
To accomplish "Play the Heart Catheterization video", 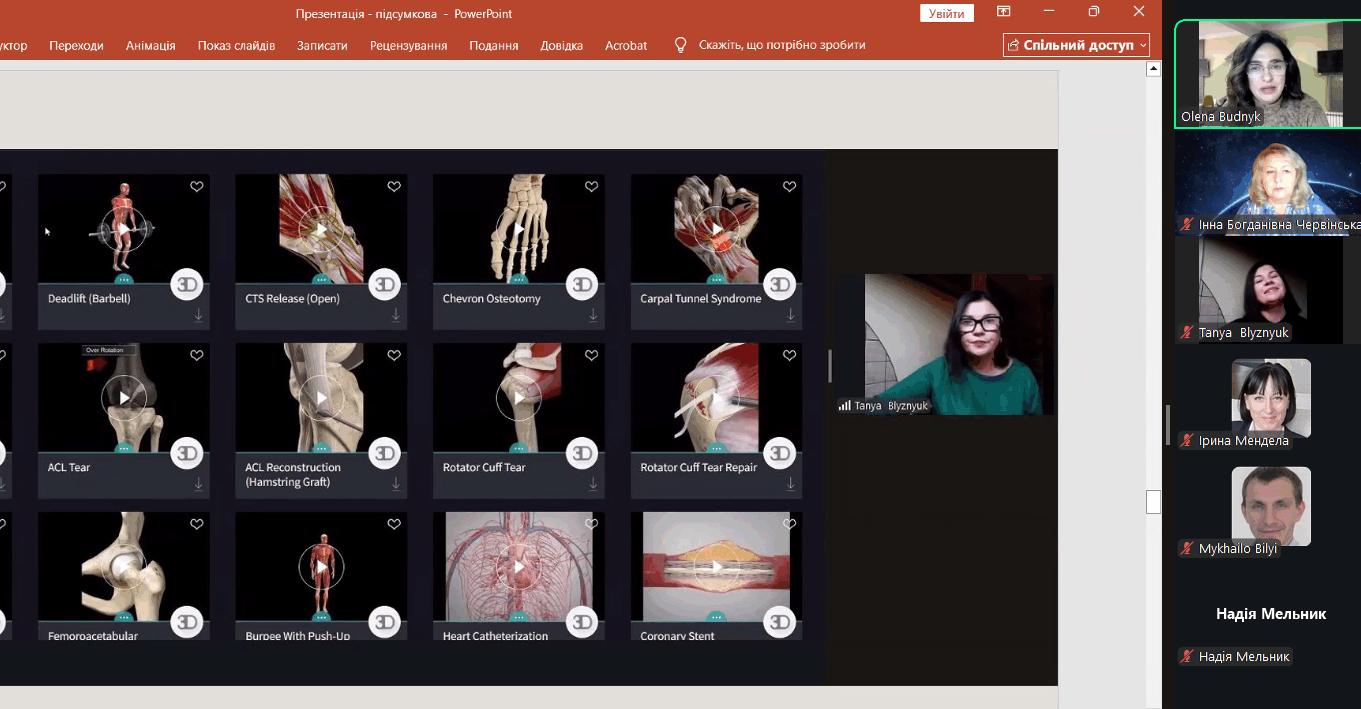I will [518, 567].
